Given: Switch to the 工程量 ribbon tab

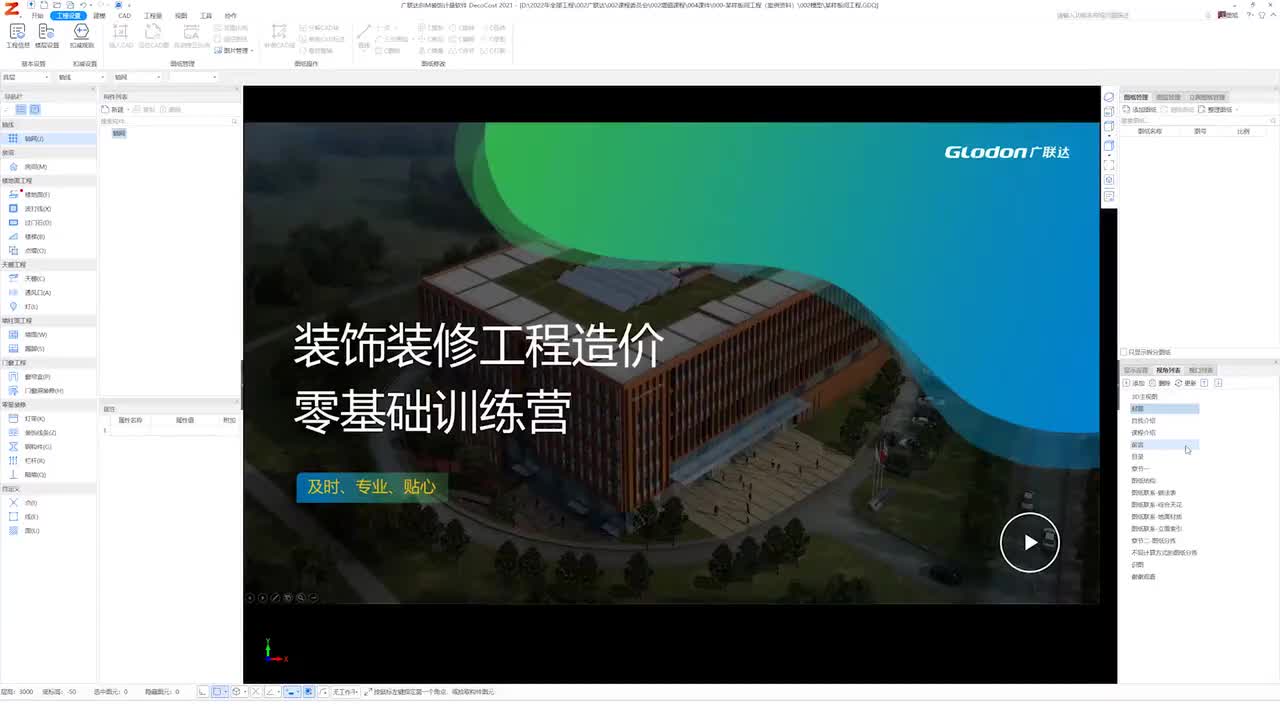Looking at the screenshot, I should pos(153,16).
